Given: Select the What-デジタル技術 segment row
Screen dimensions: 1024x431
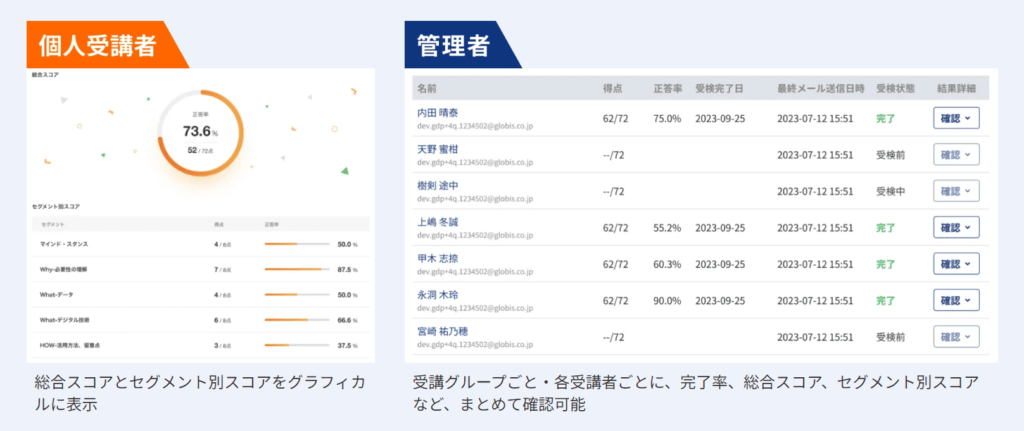Looking at the screenshot, I should click(x=200, y=320).
